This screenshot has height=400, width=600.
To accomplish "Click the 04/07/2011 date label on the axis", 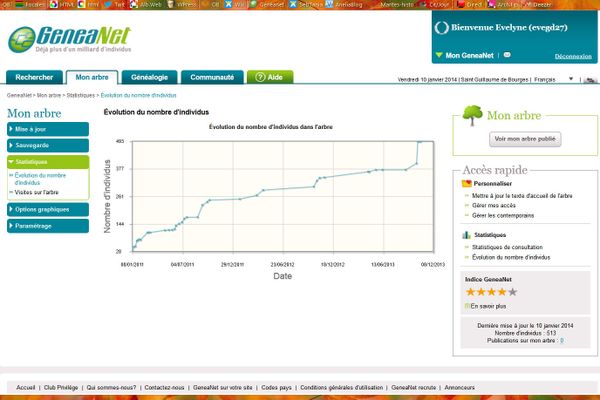I will (x=183, y=264).
